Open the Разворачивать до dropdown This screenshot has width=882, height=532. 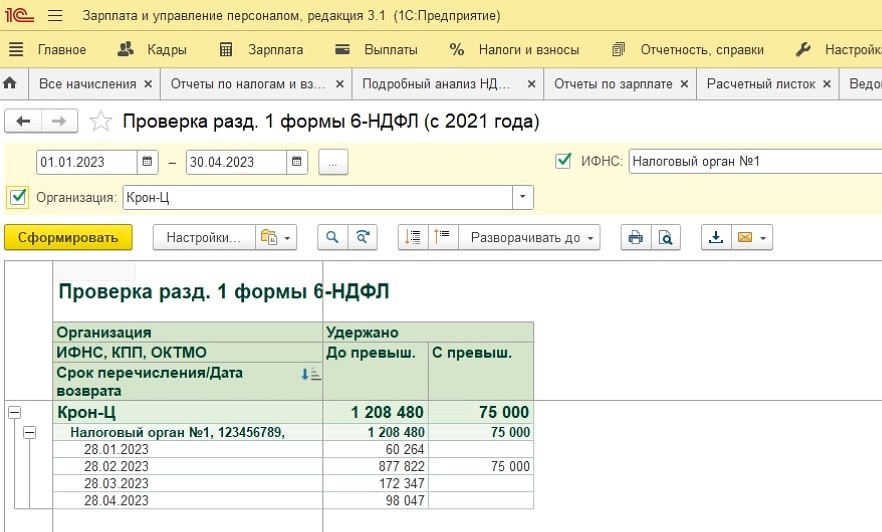[529, 237]
